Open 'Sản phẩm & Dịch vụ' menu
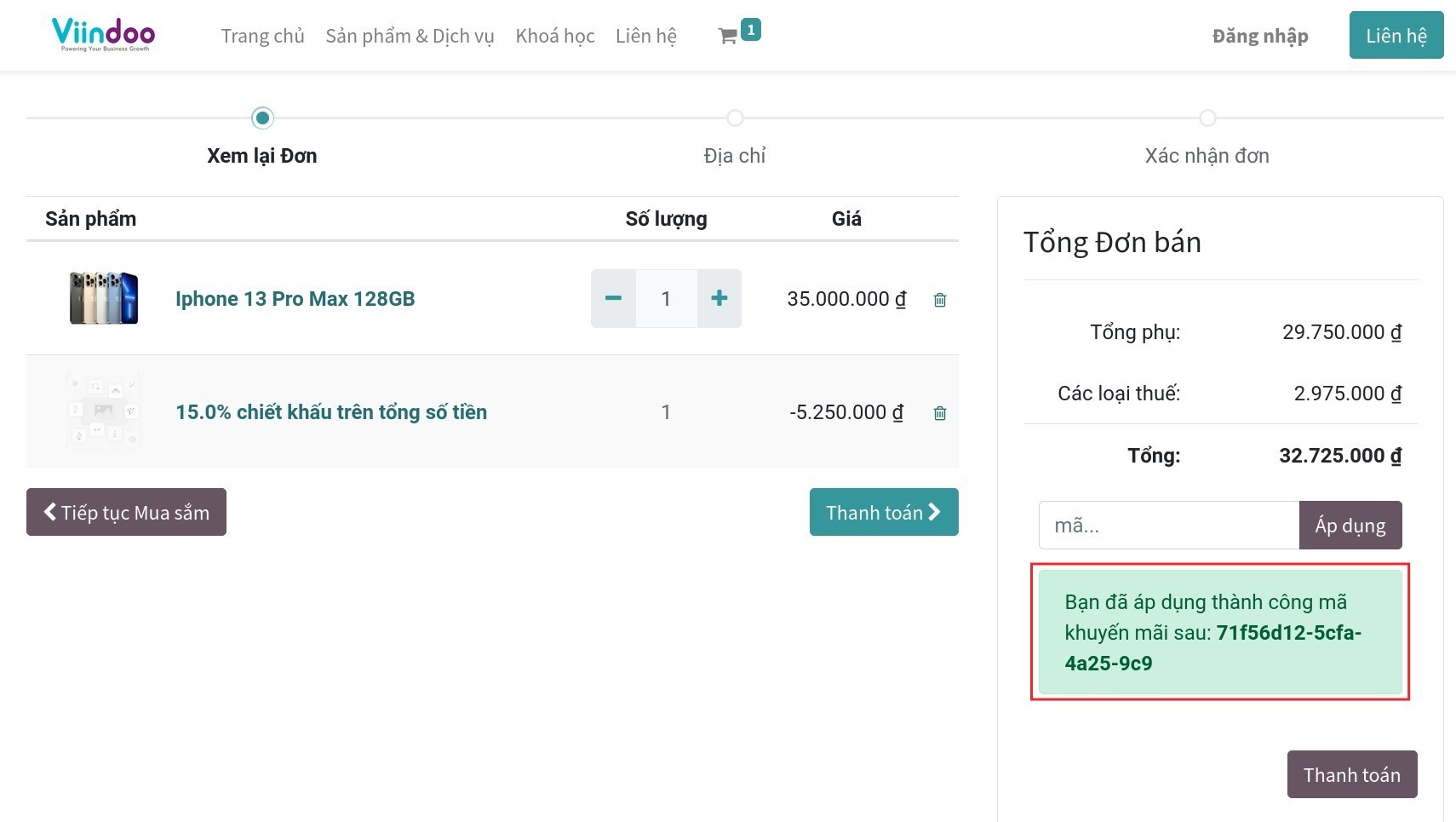The height and width of the screenshot is (822, 1456). coord(410,36)
